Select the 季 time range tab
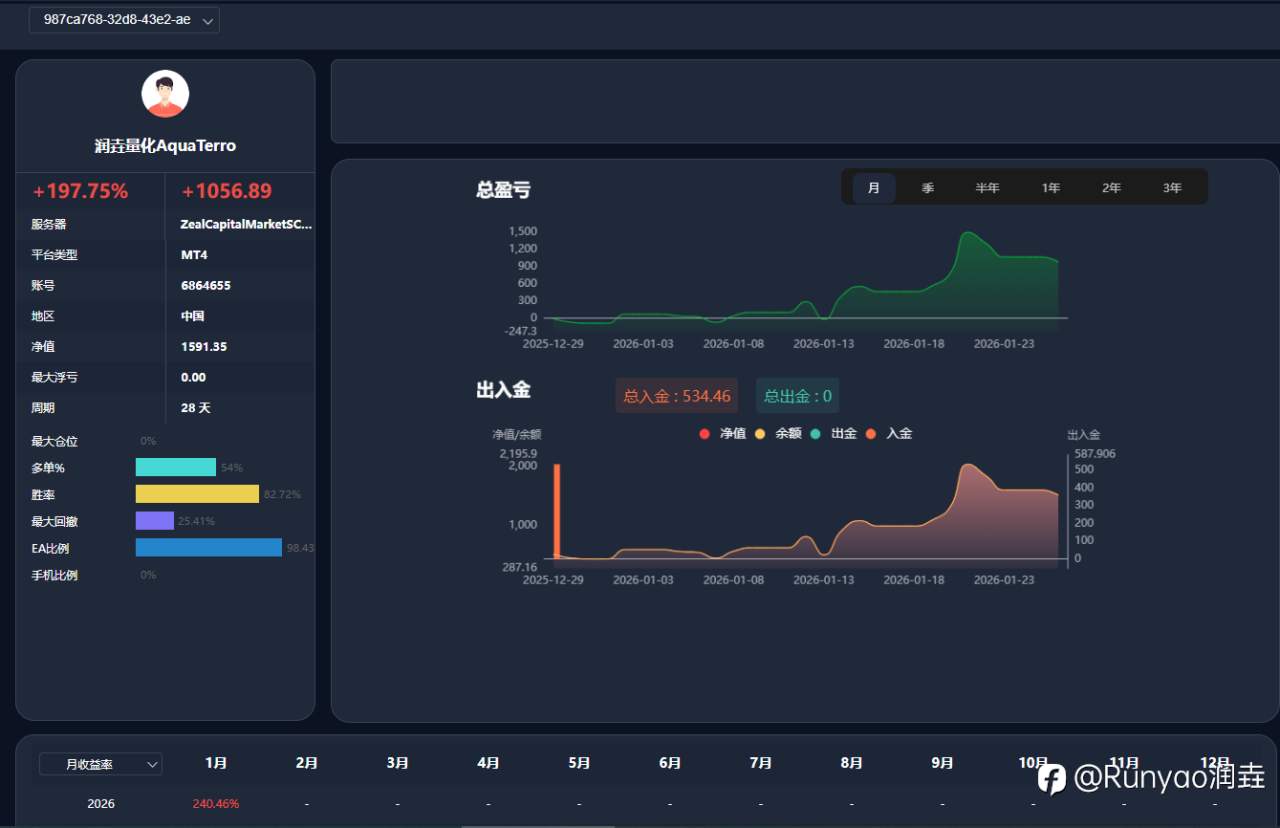1280x828 pixels. click(x=928, y=187)
